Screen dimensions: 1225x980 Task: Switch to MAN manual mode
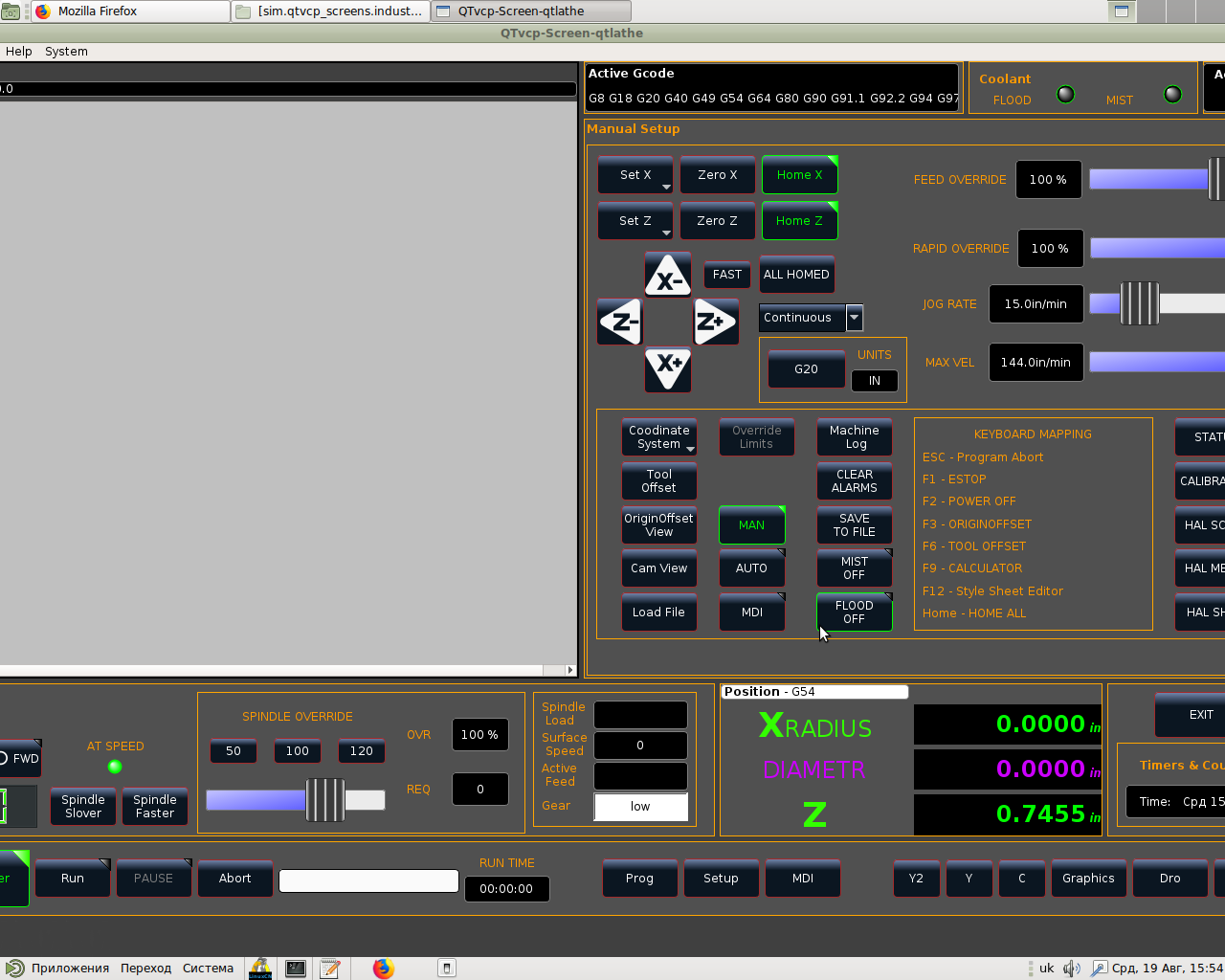pos(752,525)
